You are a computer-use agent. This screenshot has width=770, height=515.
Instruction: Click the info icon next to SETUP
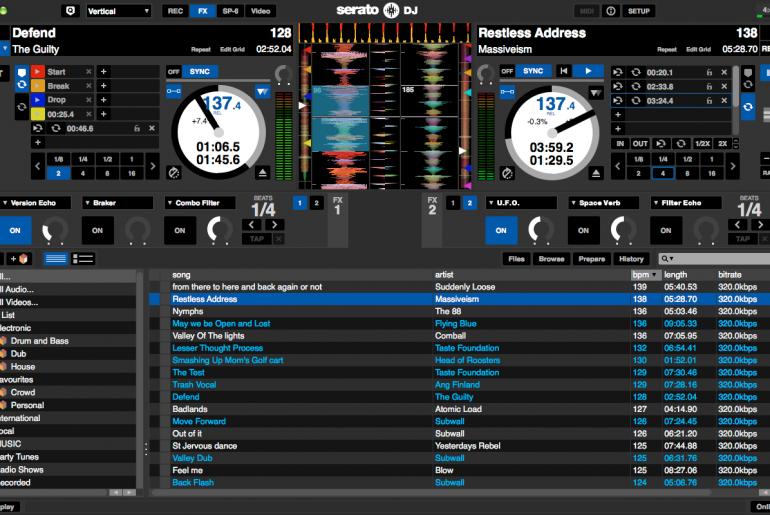610,11
